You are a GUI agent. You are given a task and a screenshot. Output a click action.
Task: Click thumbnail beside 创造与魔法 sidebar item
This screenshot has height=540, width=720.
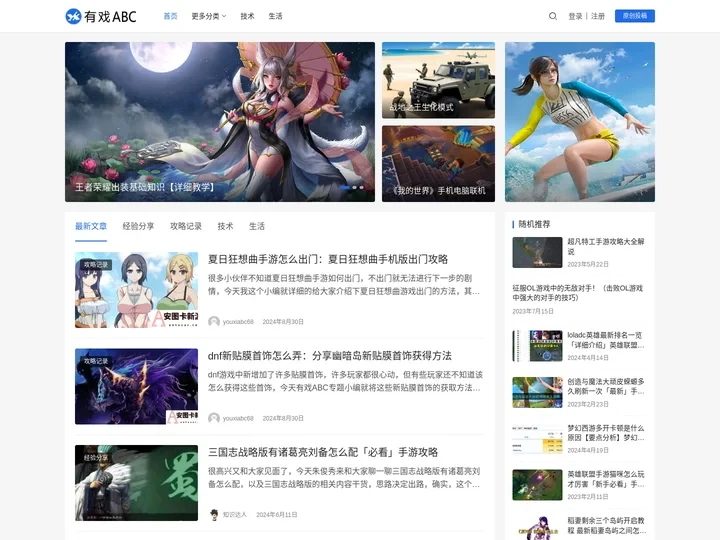click(x=537, y=392)
